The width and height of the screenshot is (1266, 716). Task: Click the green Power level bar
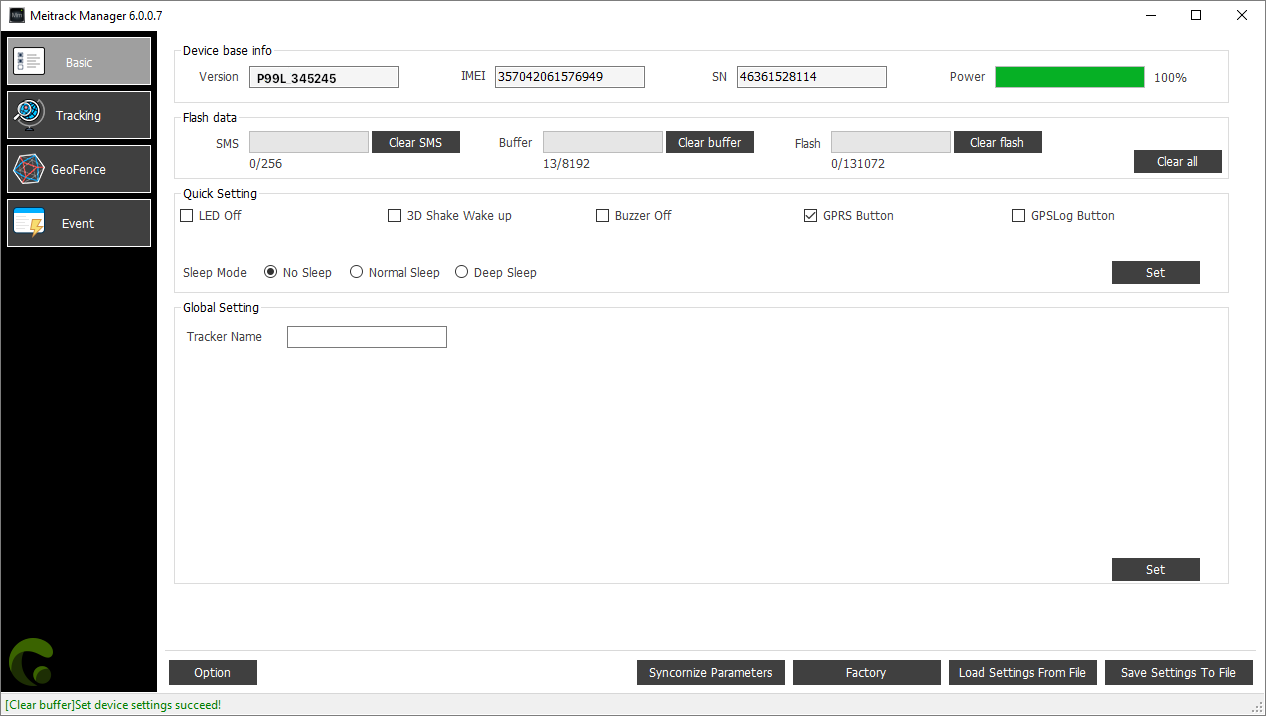[1070, 77]
